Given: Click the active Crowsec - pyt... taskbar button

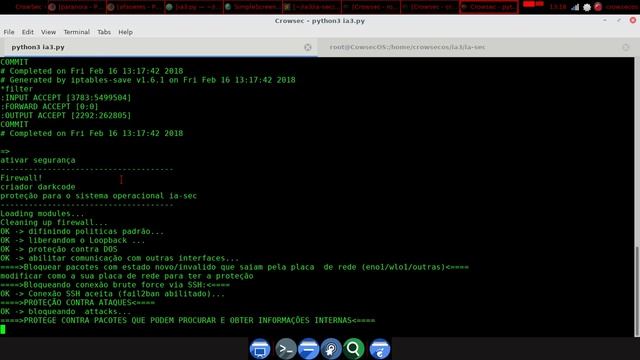Looking at the screenshot, I should 489,7.
